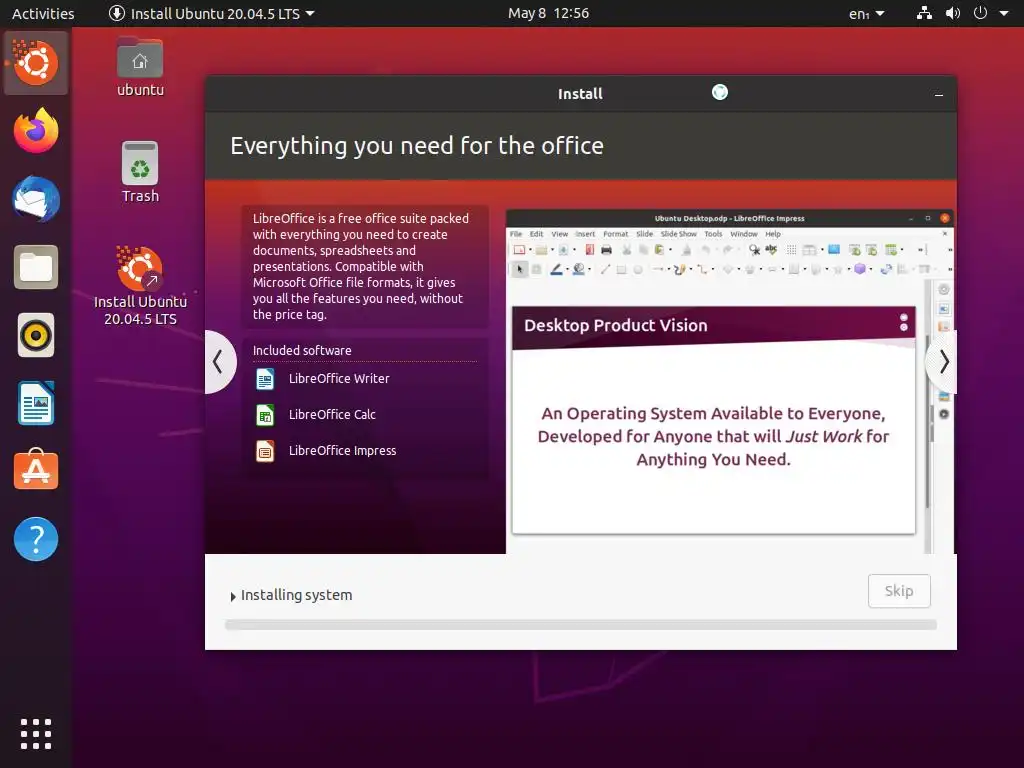Select the Trash desktop icon
Image resolution: width=1024 pixels, height=768 pixels.
(140, 172)
